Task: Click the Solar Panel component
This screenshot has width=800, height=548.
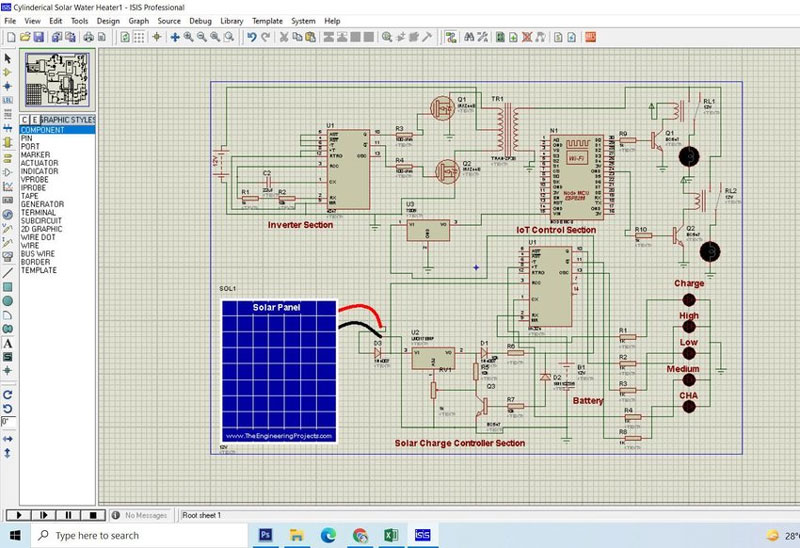Action: click(x=279, y=371)
